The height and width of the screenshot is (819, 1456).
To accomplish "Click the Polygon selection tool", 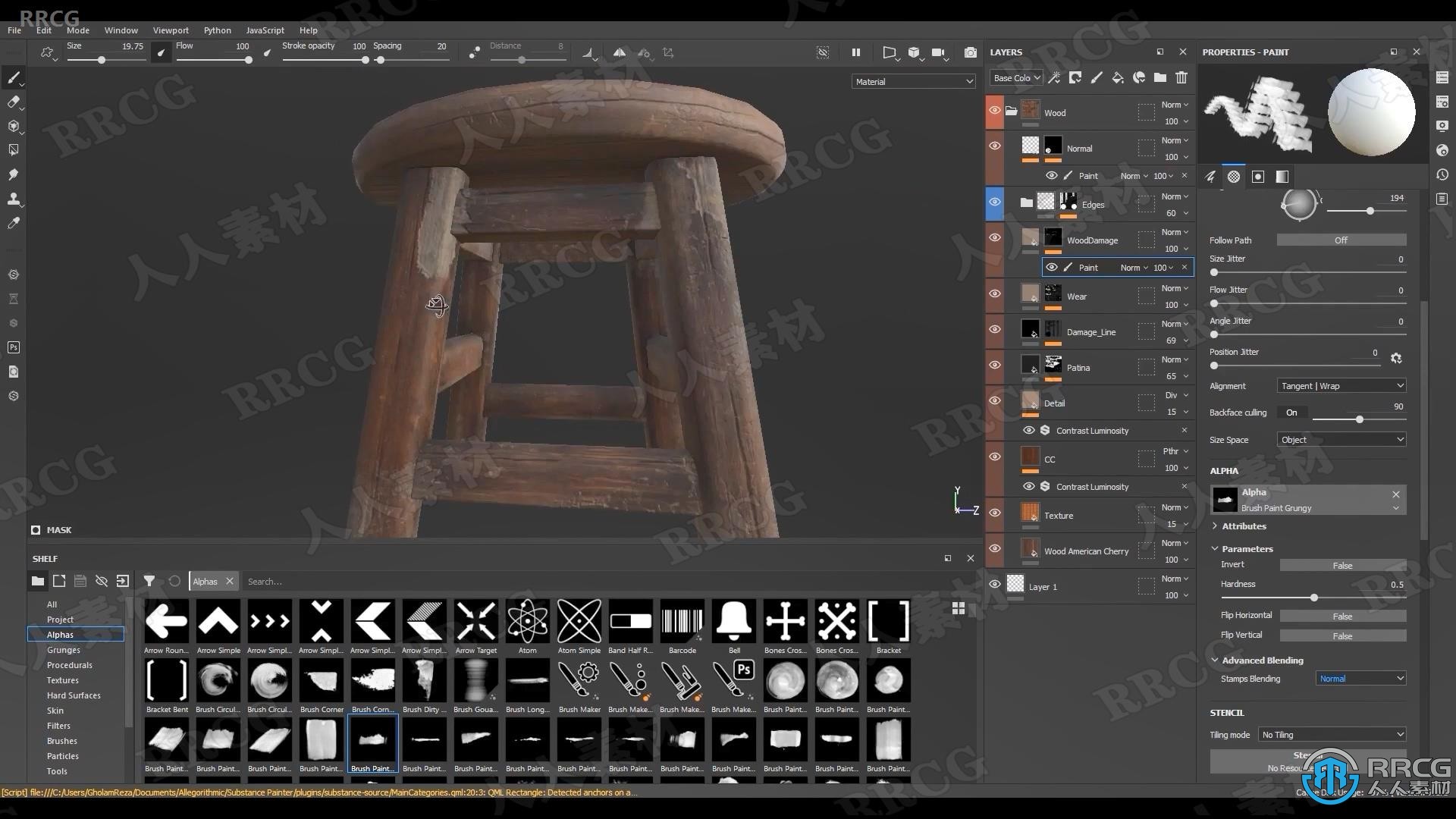I will pyautogui.click(x=14, y=150).
